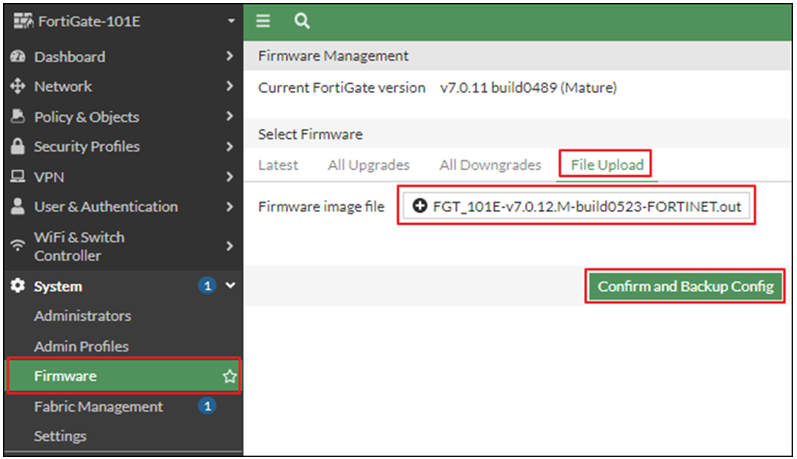Expand the Policy & Objects chevron

point(230,116)
